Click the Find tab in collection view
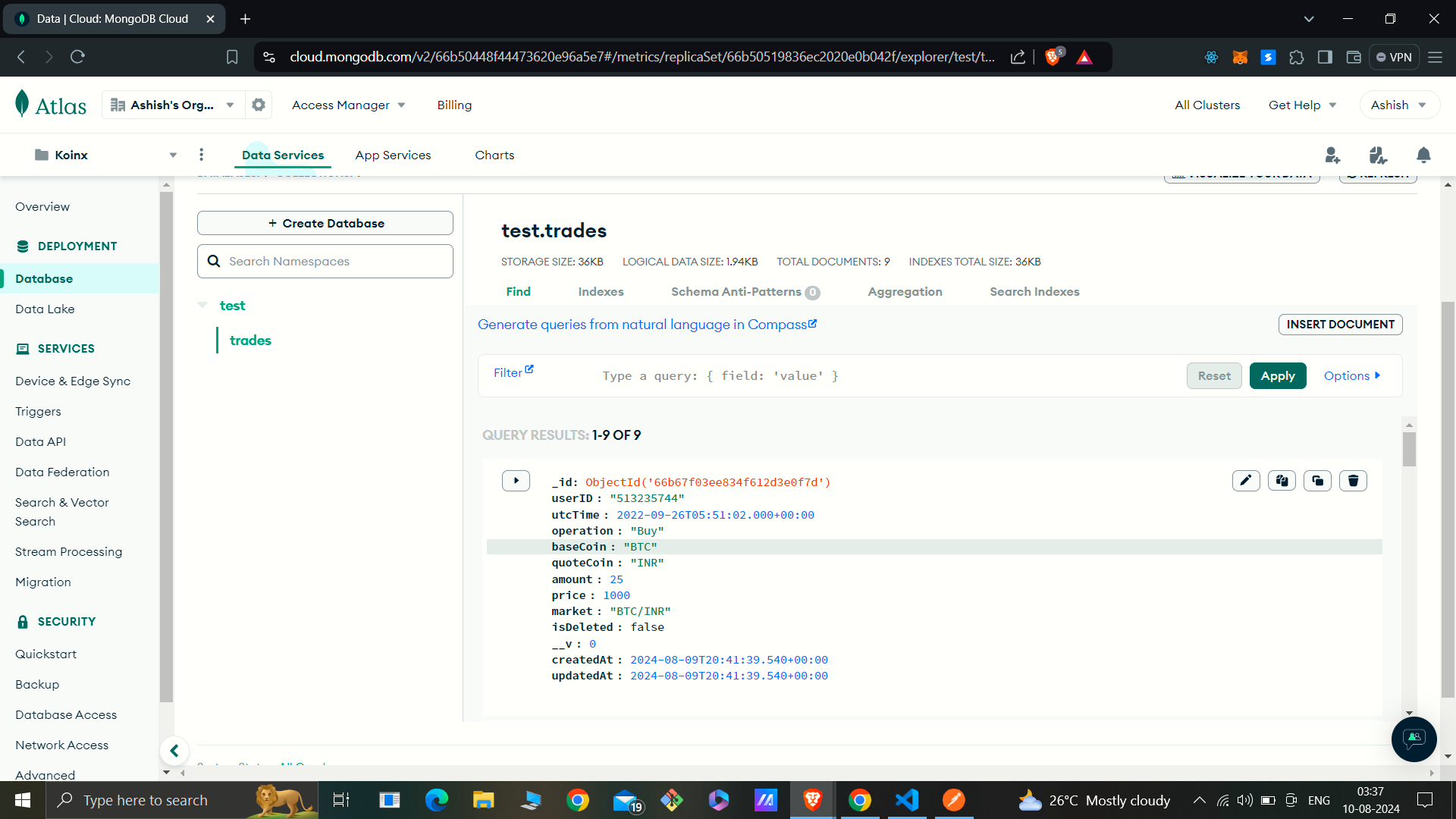 tap(519, 292)
